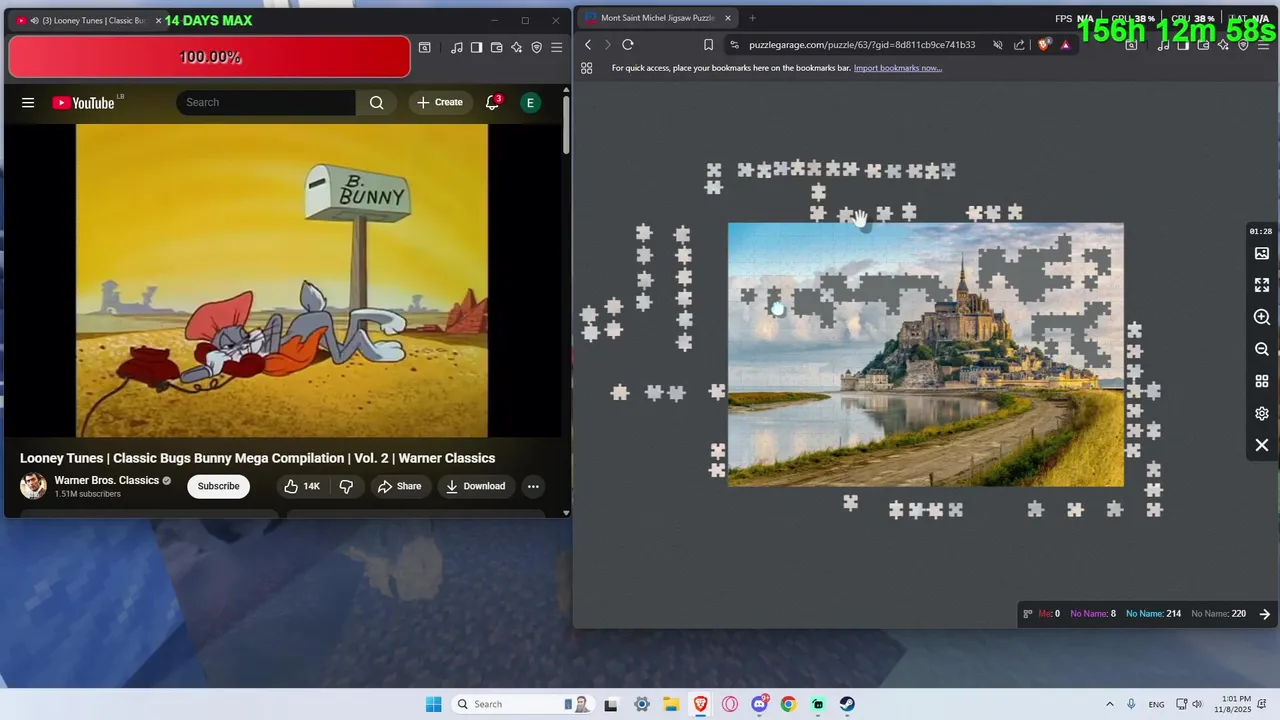Show the puzzle preview image icon

(1262, 254)
